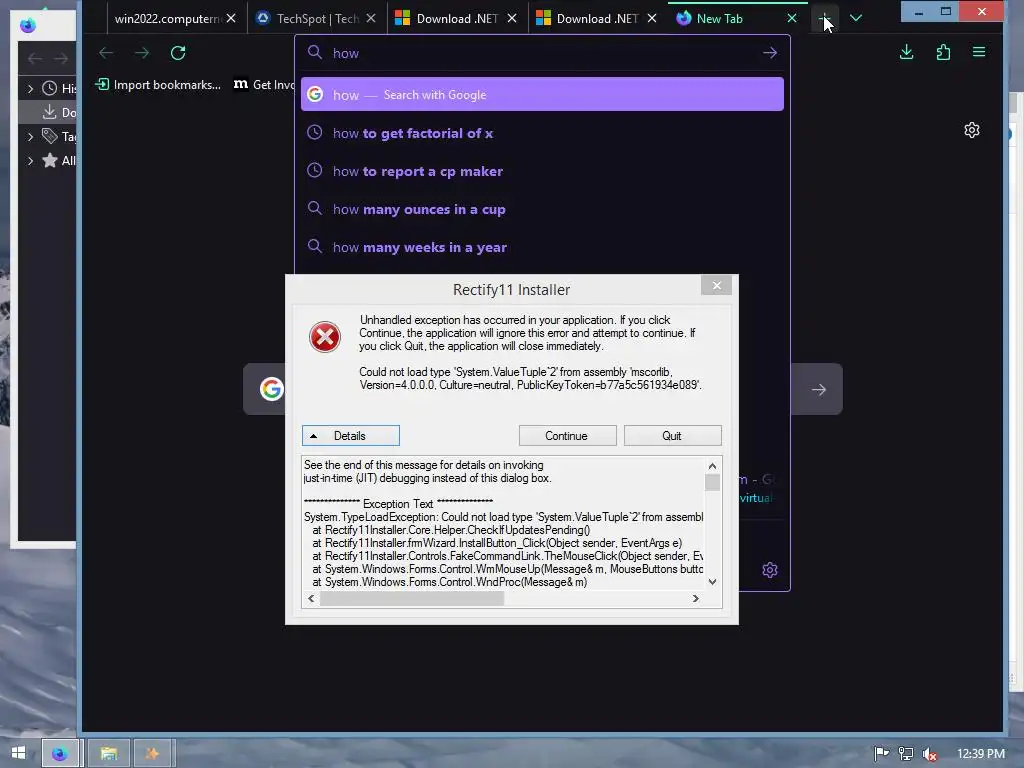Open a new tab with plus button
The width and height of the screenshot is (1024, 768).
[824, 18]
